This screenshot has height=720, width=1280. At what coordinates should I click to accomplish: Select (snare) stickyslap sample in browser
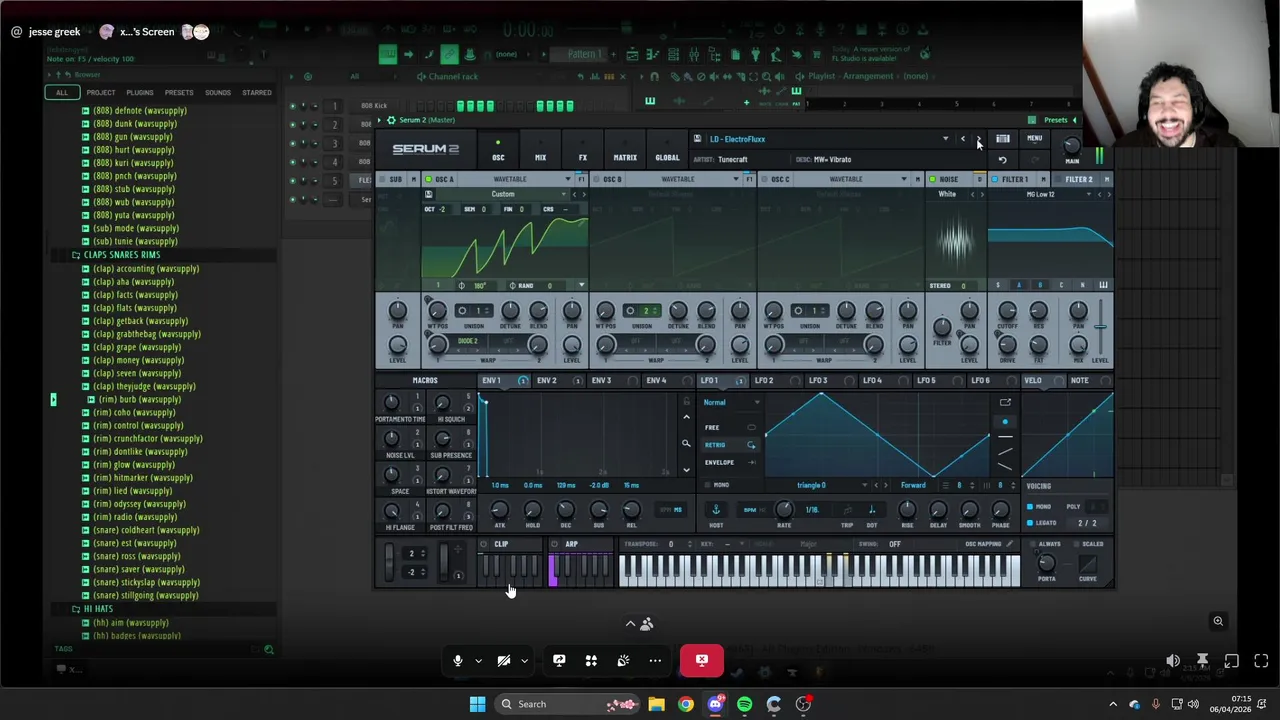coord(146,582)
